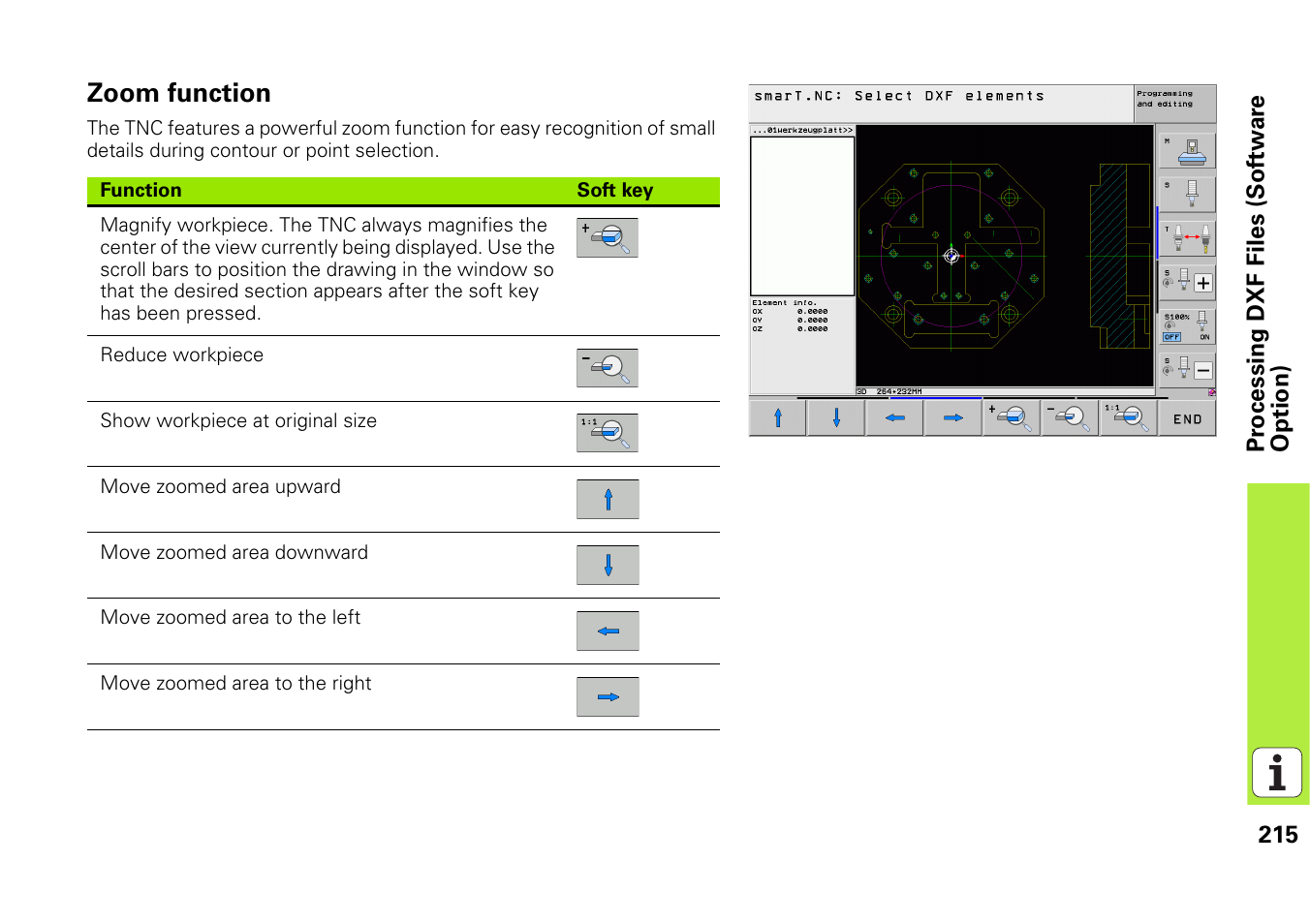Click the 1:1 original size icon in the table
Screen dimensions: 1310x924
coord(608,433)
